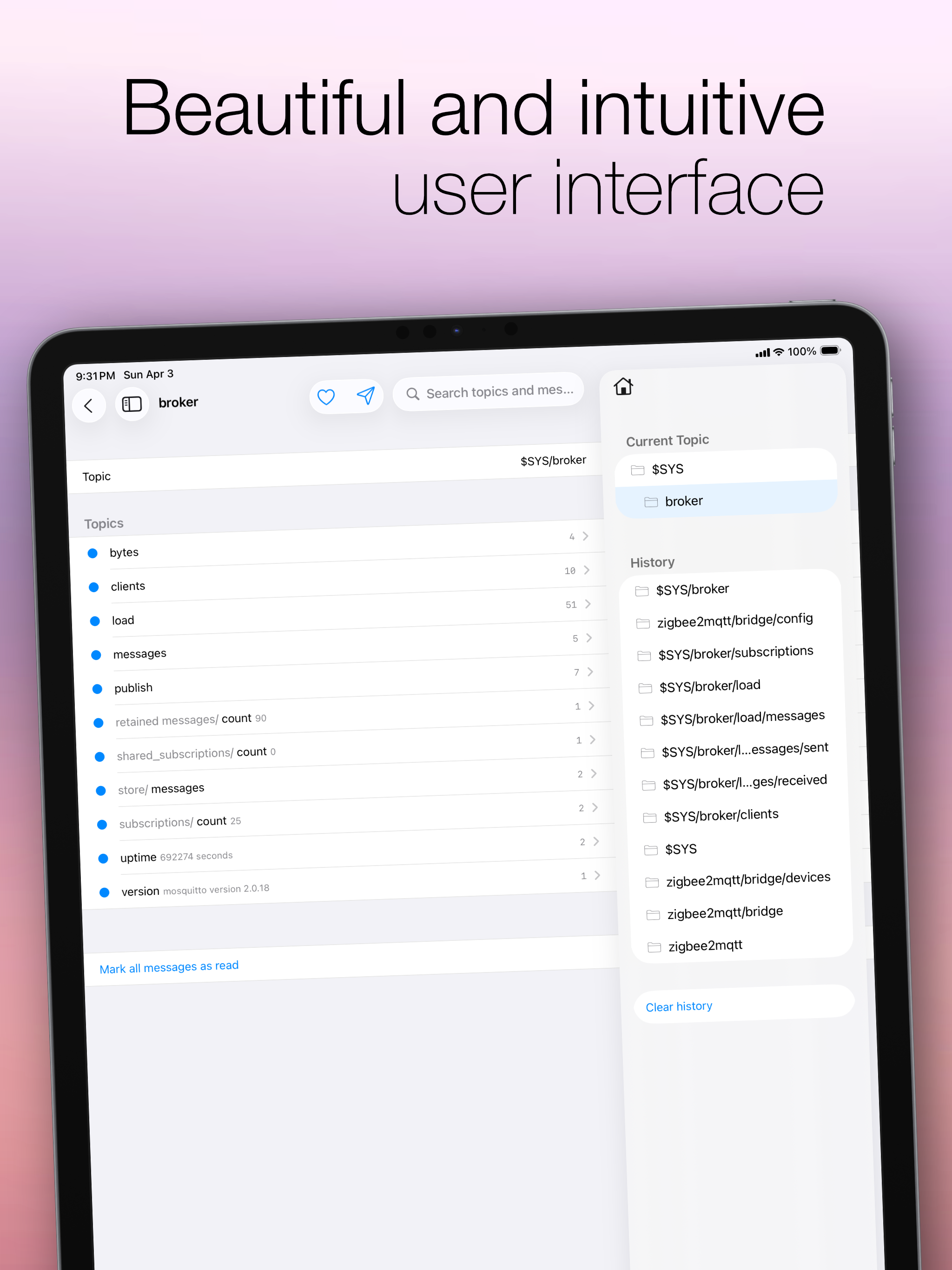This screenshot has width=952, height=1270.
Task: Expand the clients topic chevron
Action: (x=587, y=569)
